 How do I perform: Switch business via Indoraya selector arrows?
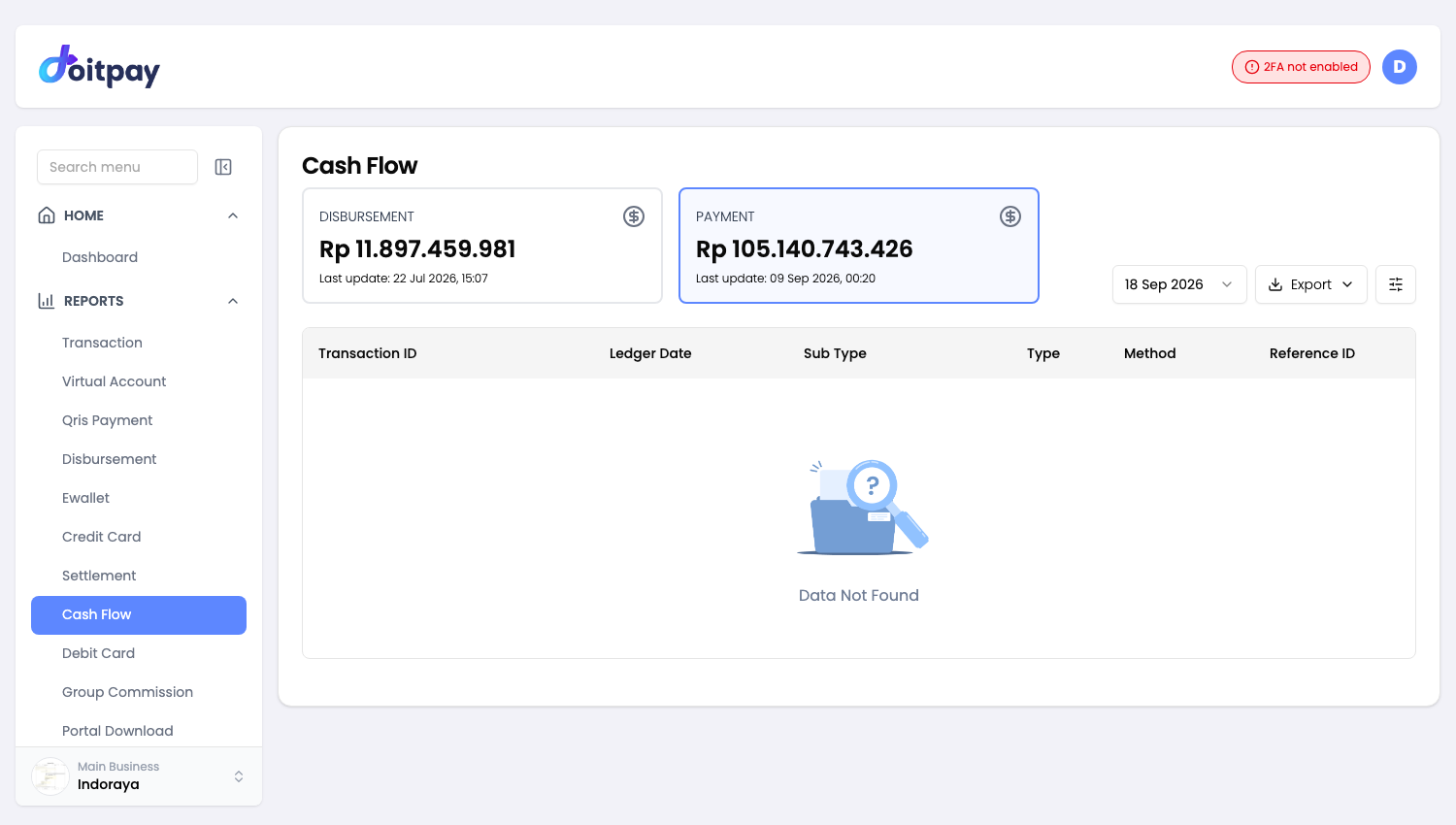pos(239,776)
